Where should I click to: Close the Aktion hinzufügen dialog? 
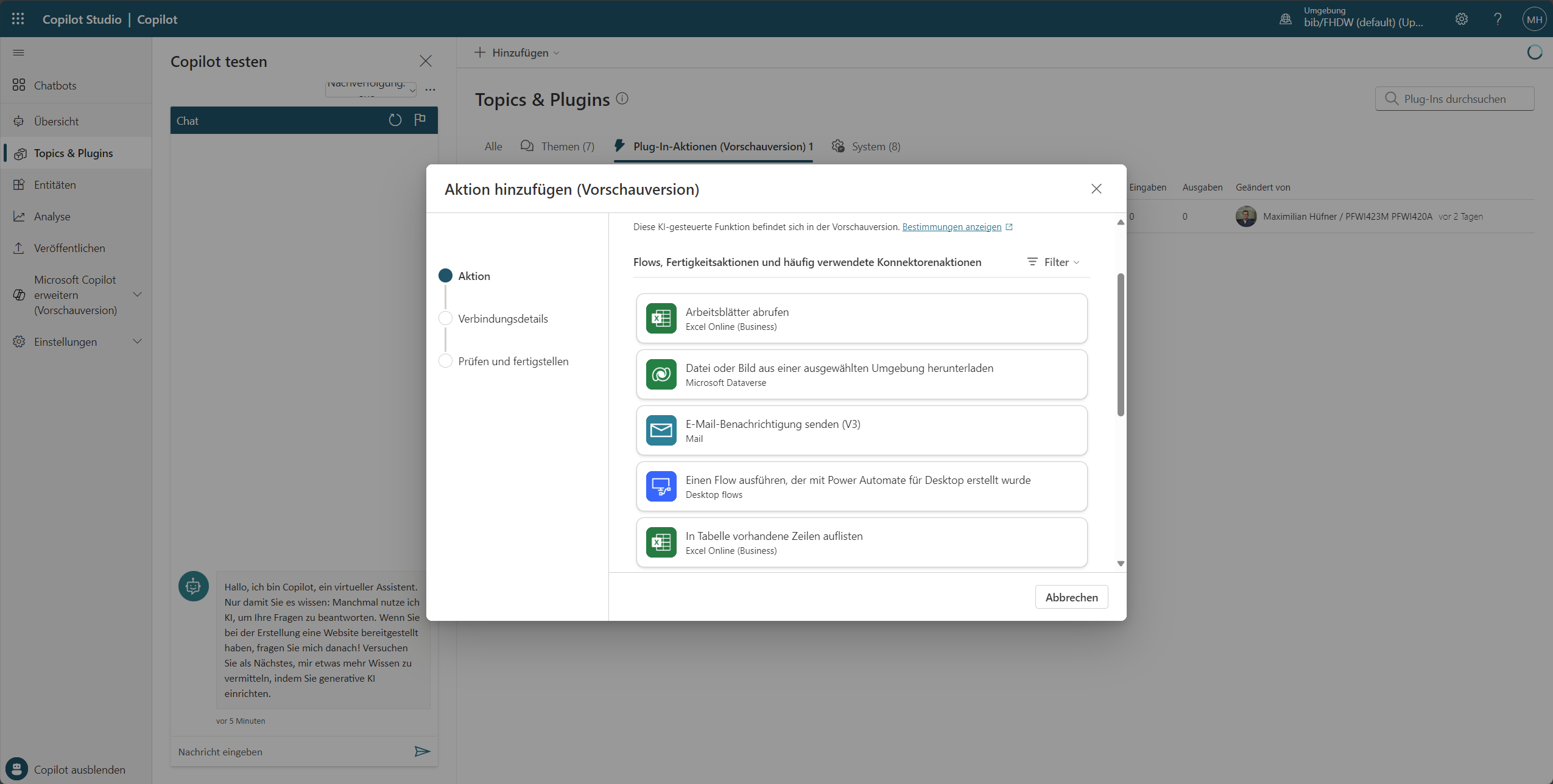[1096, 189]
